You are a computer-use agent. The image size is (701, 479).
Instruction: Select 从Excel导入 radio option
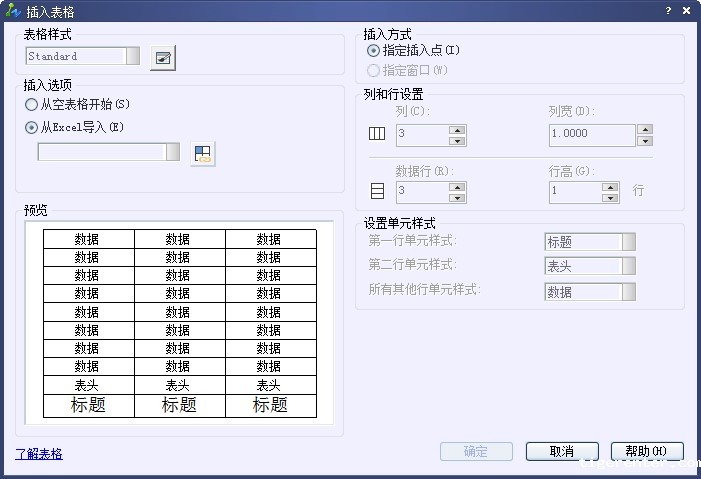[x=32, y=127]
